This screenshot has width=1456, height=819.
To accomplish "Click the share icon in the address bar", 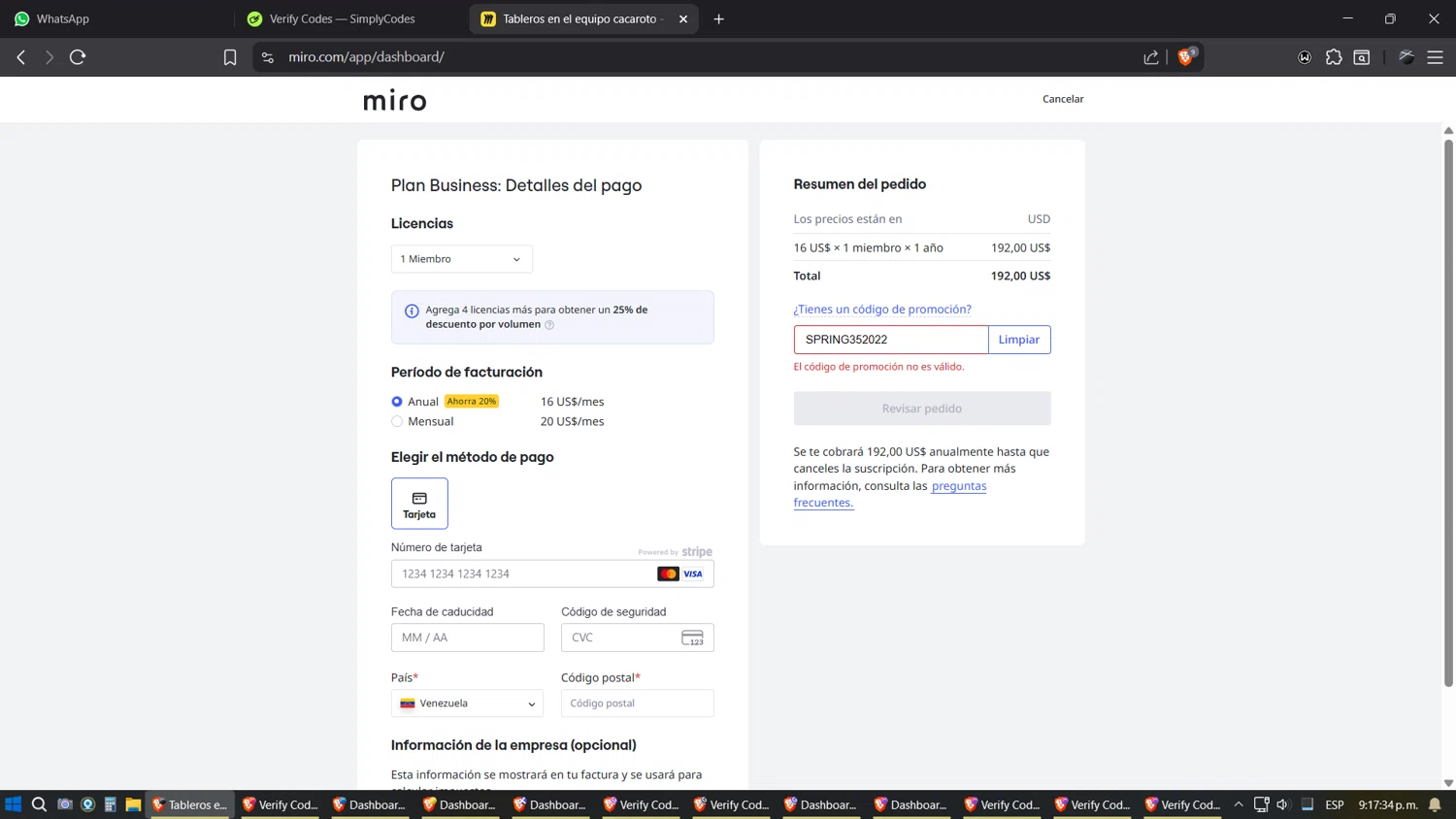I will 1151,57.
